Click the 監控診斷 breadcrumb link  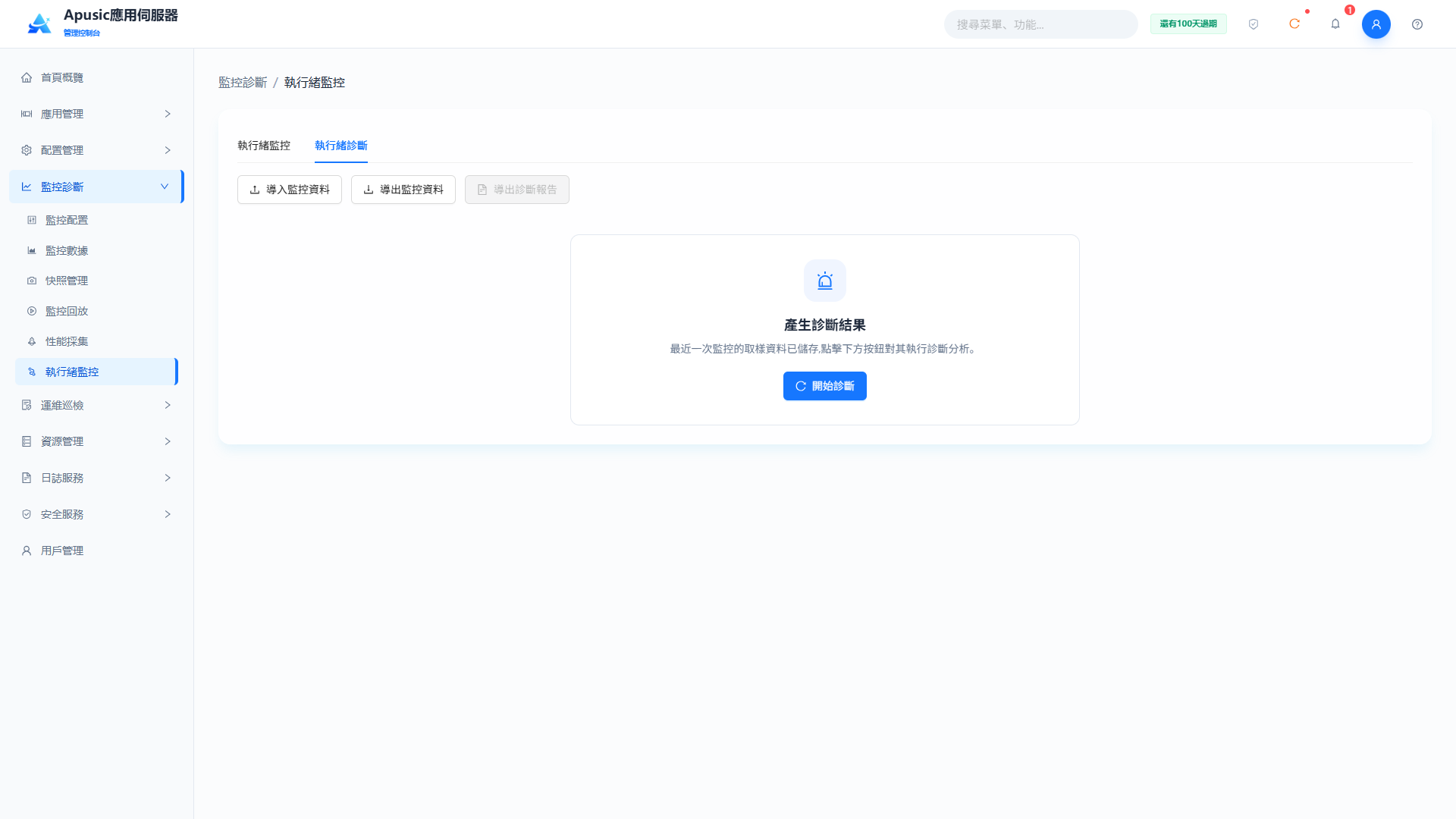coord(243,83)
